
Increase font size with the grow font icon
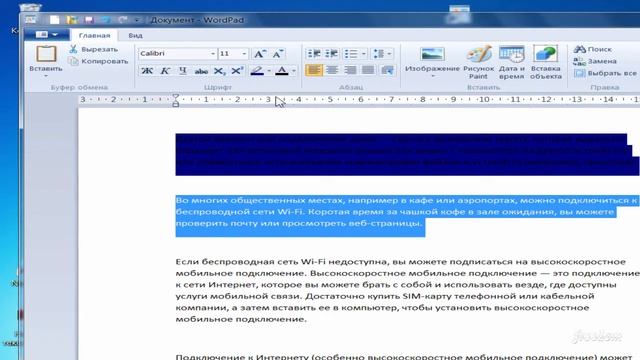point(260,54)
